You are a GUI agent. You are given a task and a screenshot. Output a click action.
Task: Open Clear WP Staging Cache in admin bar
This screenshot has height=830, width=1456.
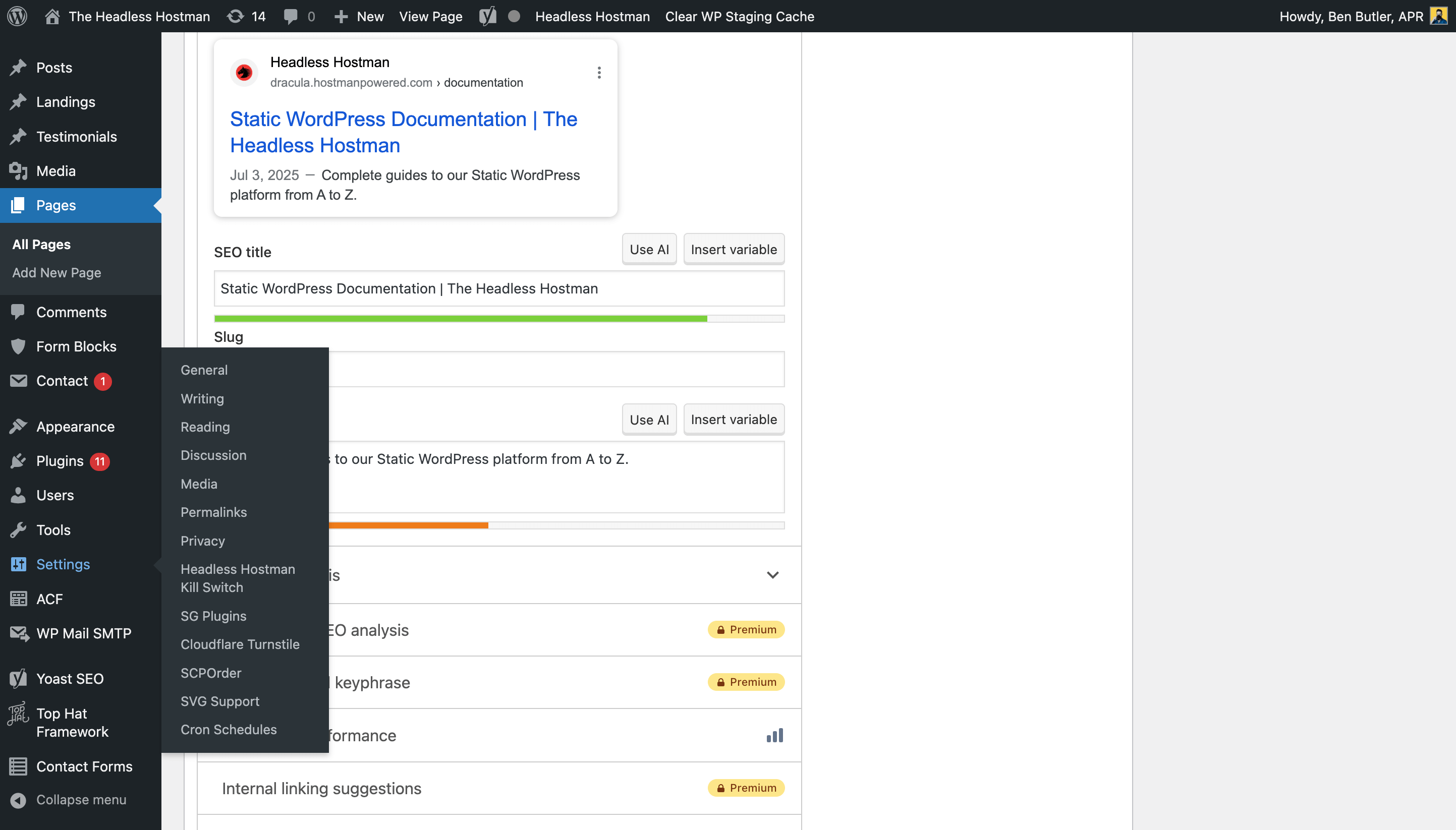click(739, 16)
